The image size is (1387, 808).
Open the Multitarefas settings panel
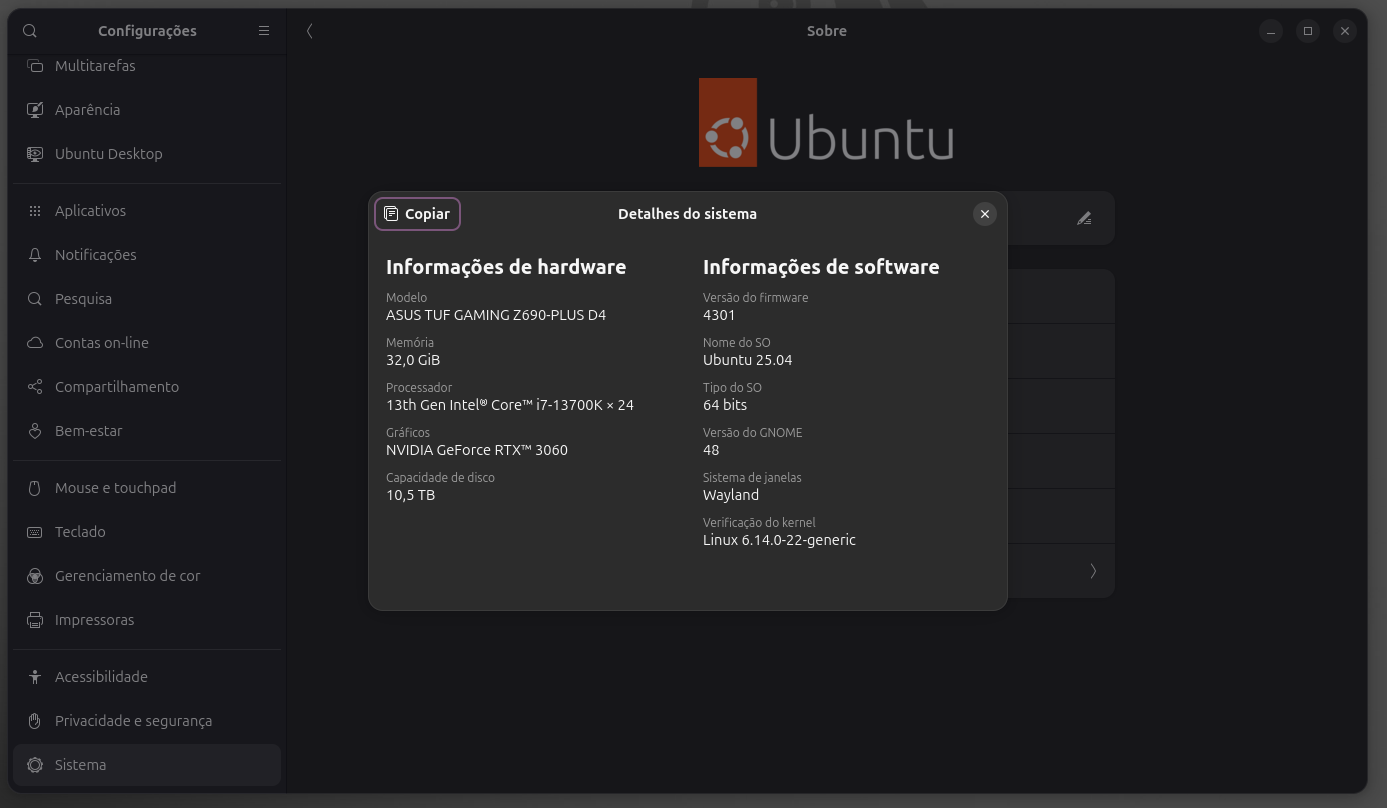tap(147, 66)
